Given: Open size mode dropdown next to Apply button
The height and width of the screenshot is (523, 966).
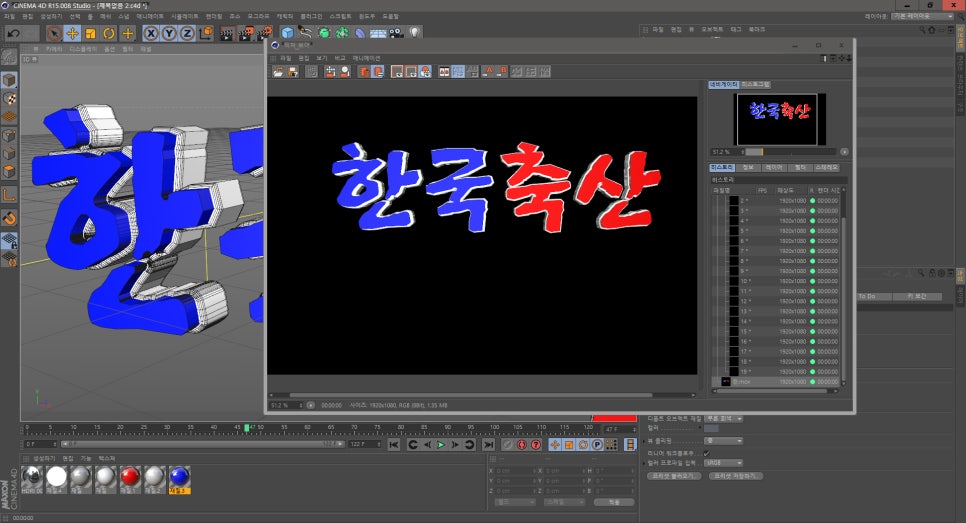Looking at the screenshot, I should pyautogui.click(x=564, y=502).
